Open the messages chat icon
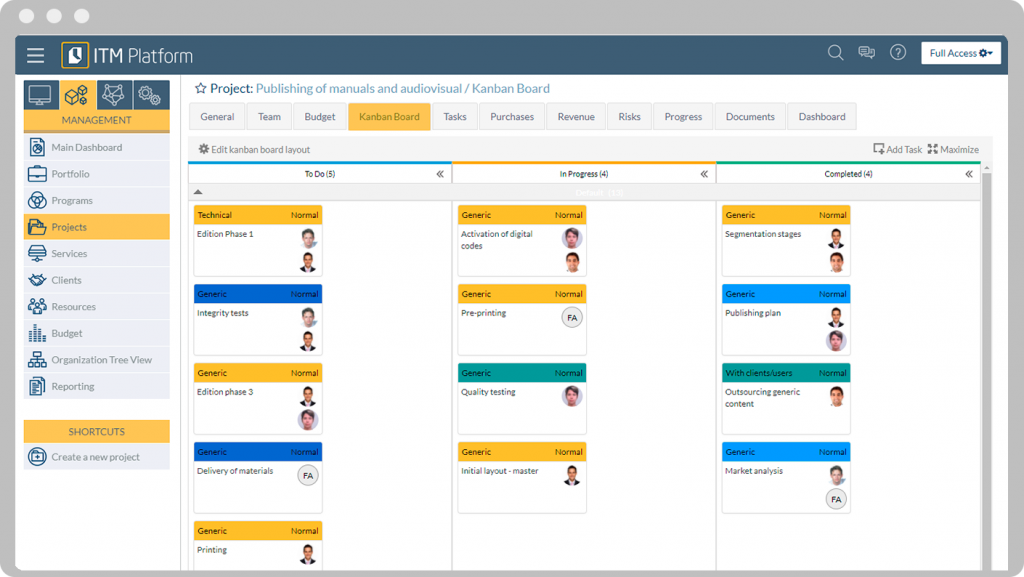The image size is (1024, 577). point(866,53)
